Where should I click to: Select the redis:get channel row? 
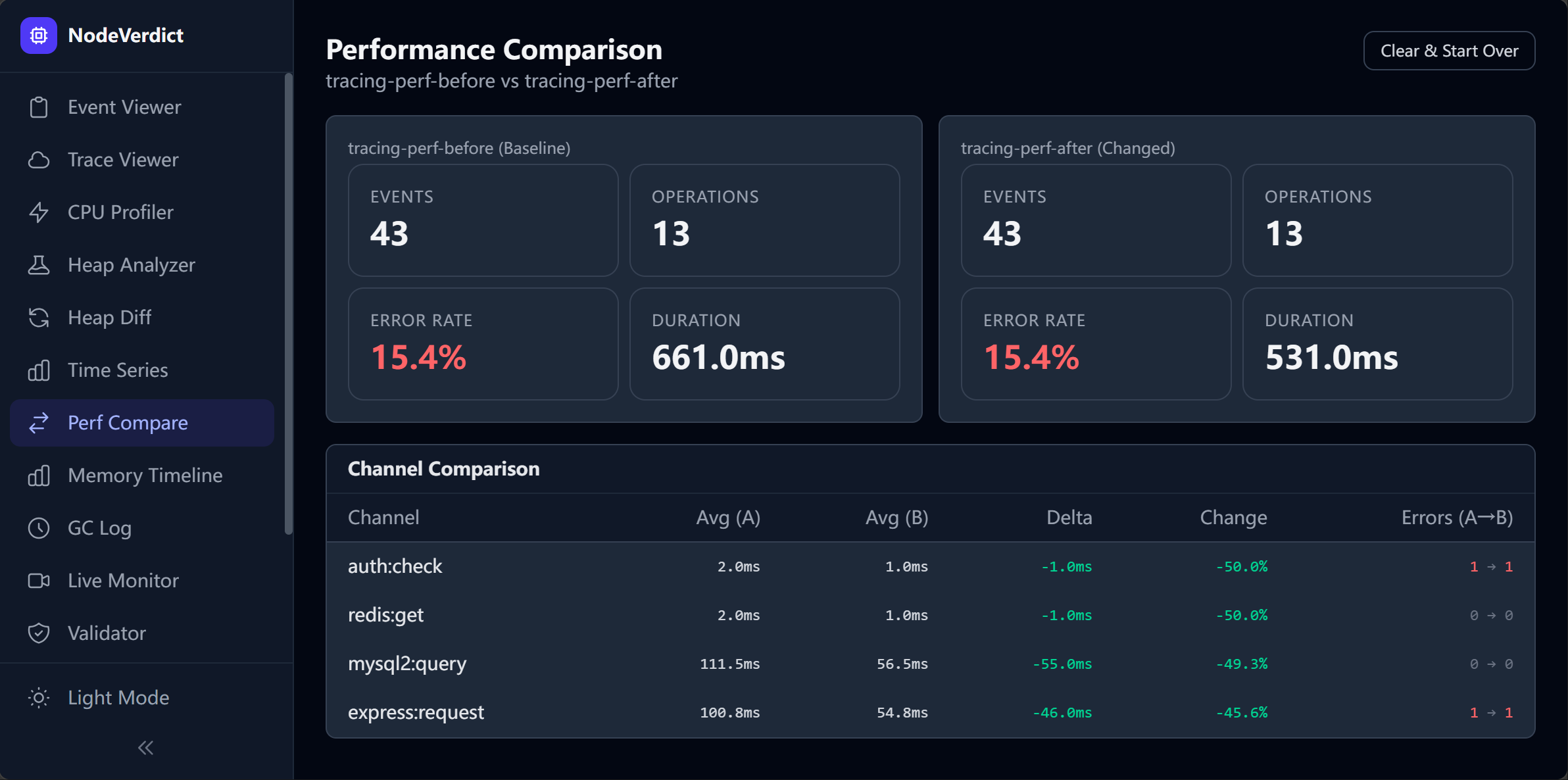pyautogui.click(x=931, y=615)
